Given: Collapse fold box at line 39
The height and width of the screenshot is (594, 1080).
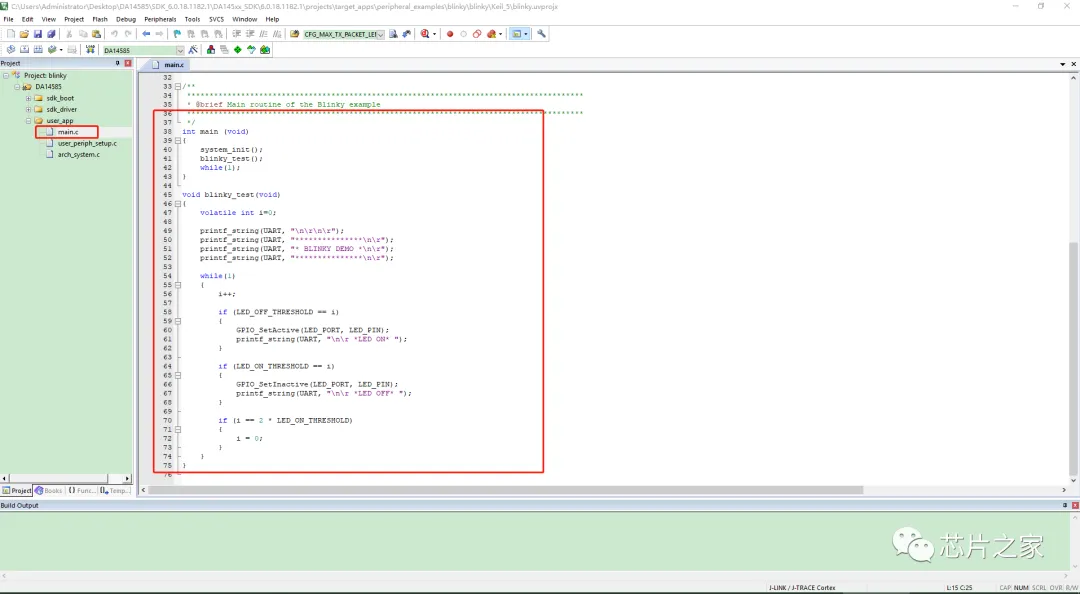Looking at the screenshot, I should pos(178,141).
